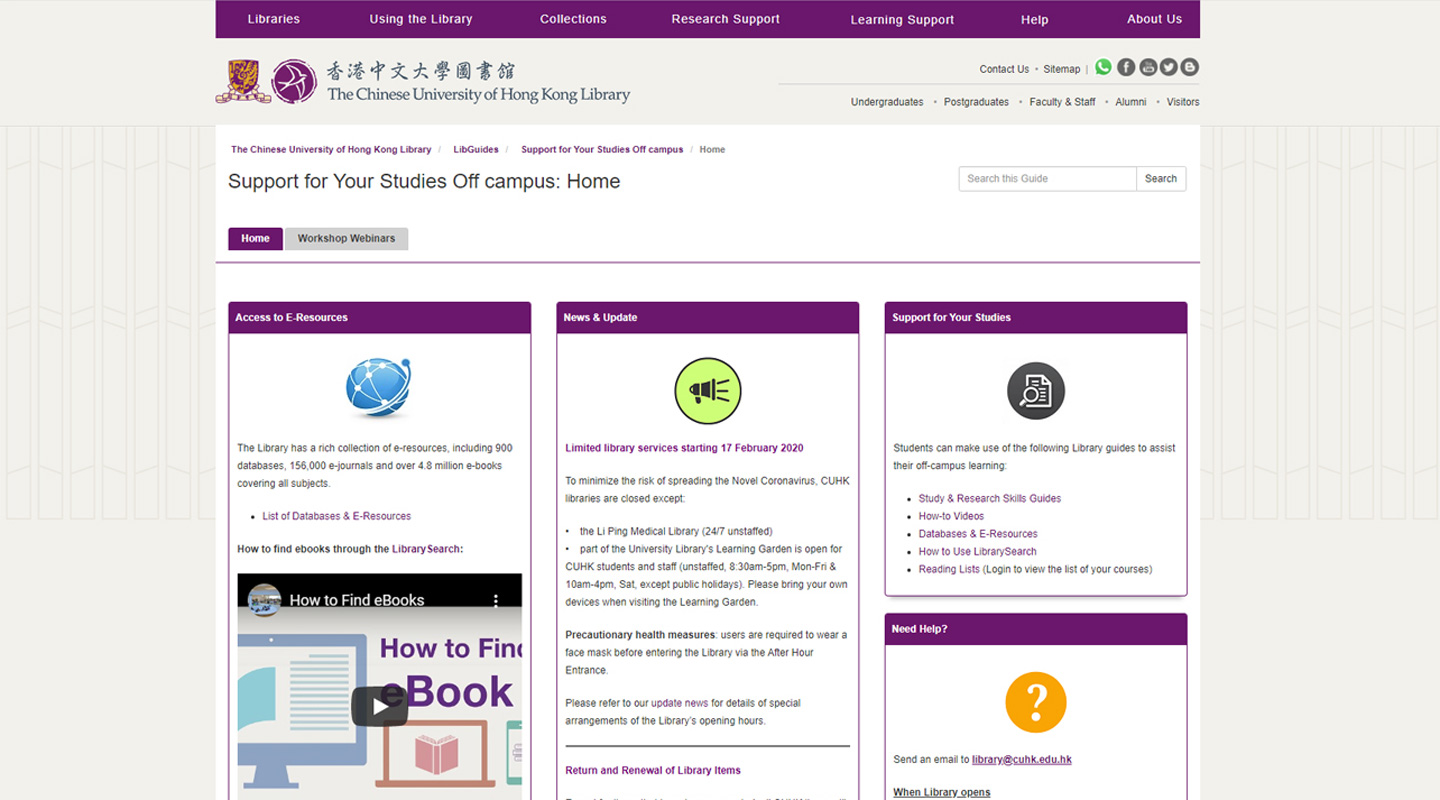Open the Sitemap link
The height and width of the screenshot is (800, 1440).
point(1062,69)
